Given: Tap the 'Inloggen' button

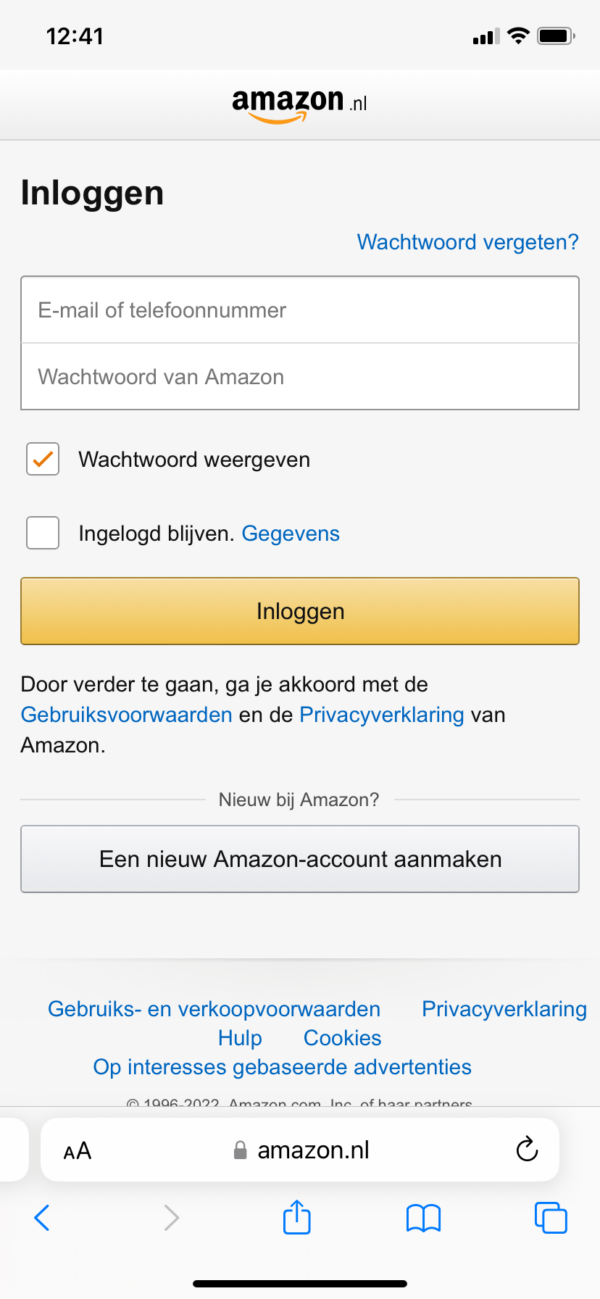Looking at the screenshot, I should (299, 610).
